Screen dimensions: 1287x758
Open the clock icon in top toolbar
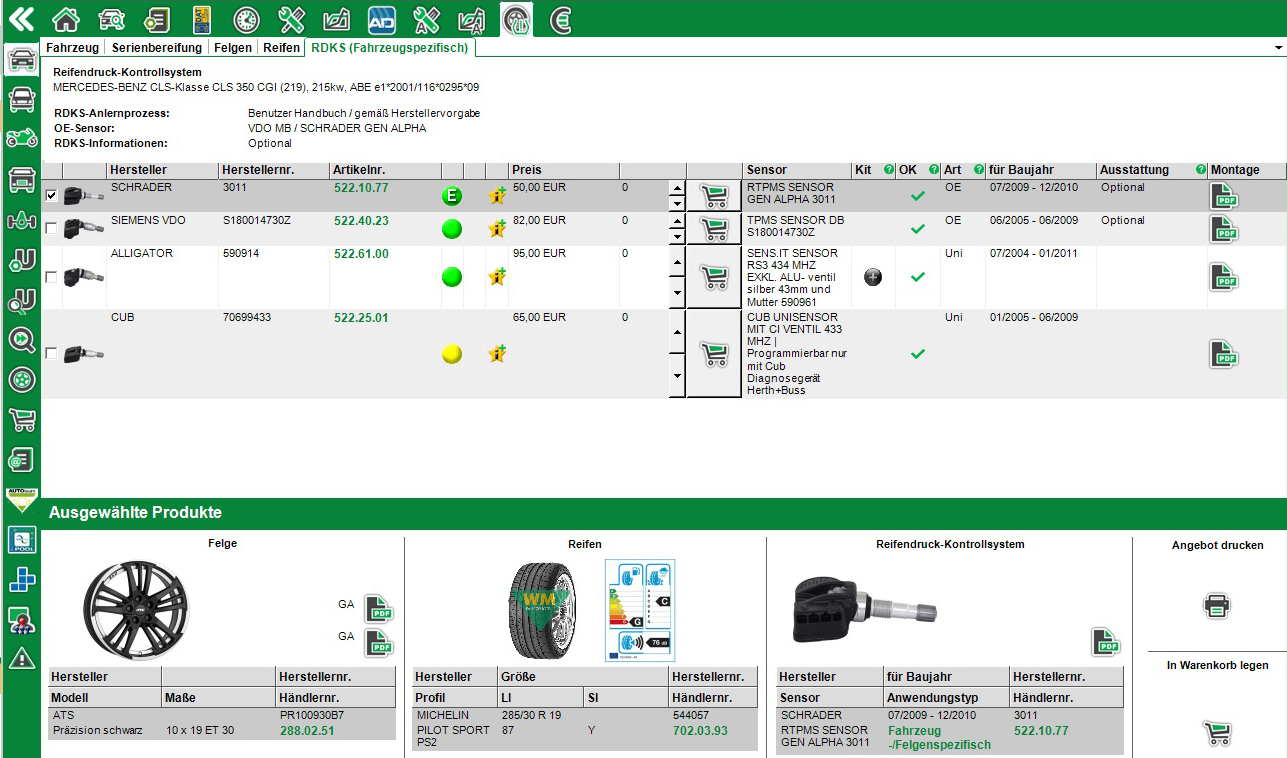(247, 19)
